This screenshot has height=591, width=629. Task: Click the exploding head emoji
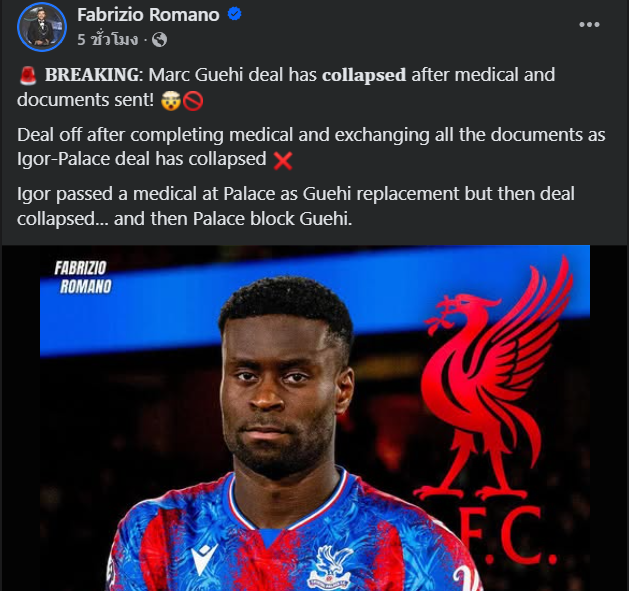[170, 101]
